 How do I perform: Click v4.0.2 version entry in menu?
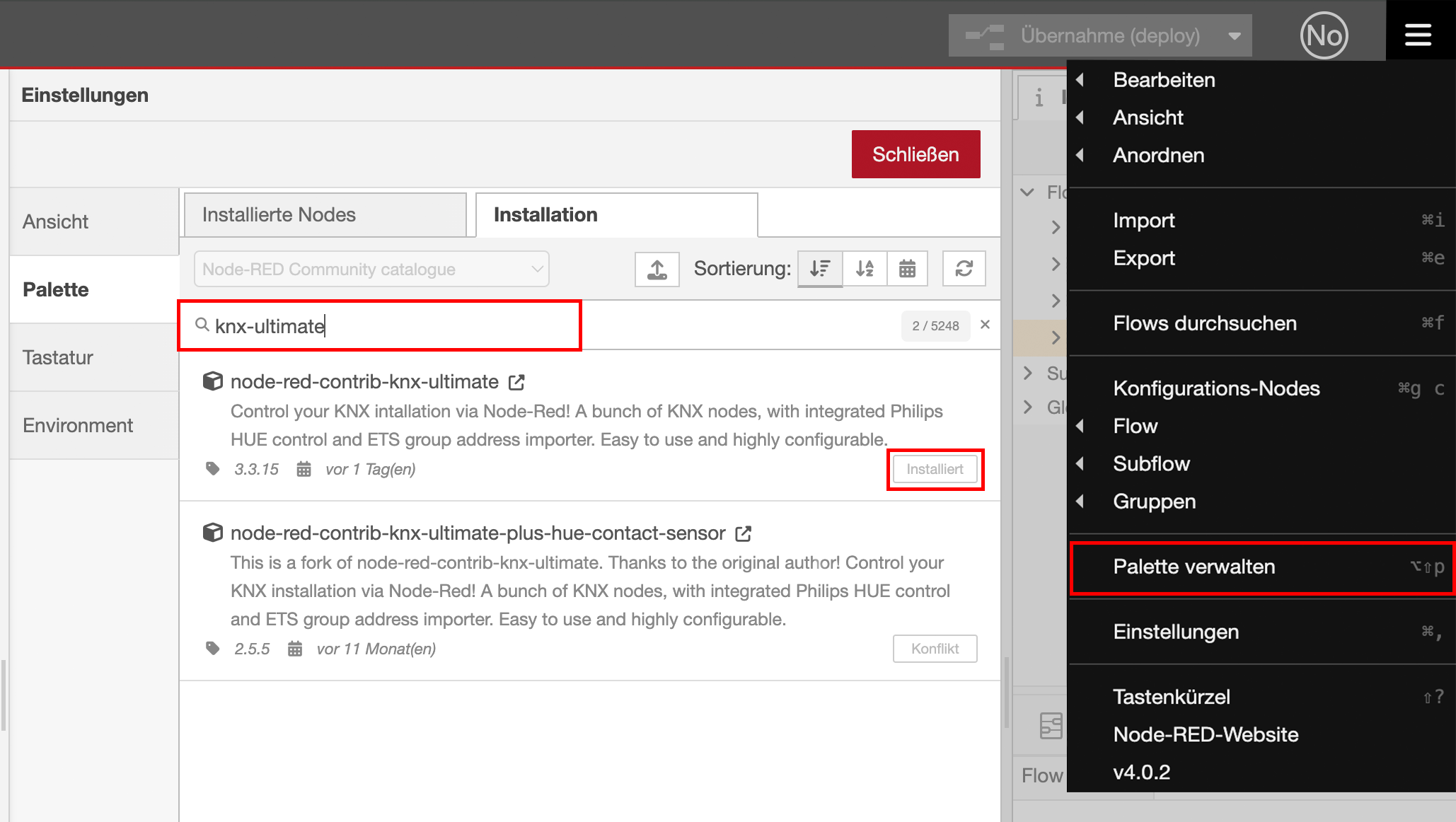click(x=1141, y=772)
